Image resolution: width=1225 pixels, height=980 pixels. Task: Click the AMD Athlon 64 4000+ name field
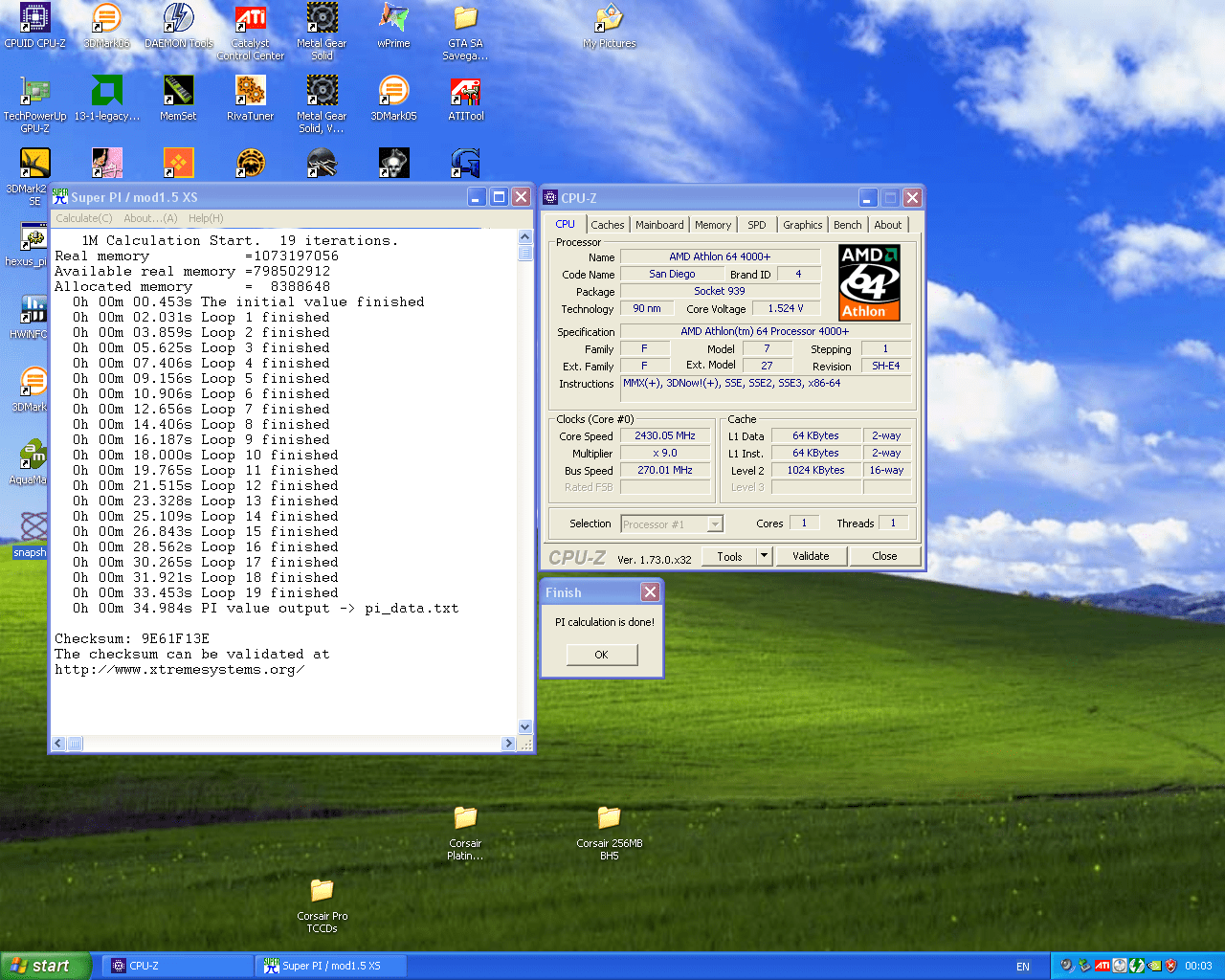(720, 256)
